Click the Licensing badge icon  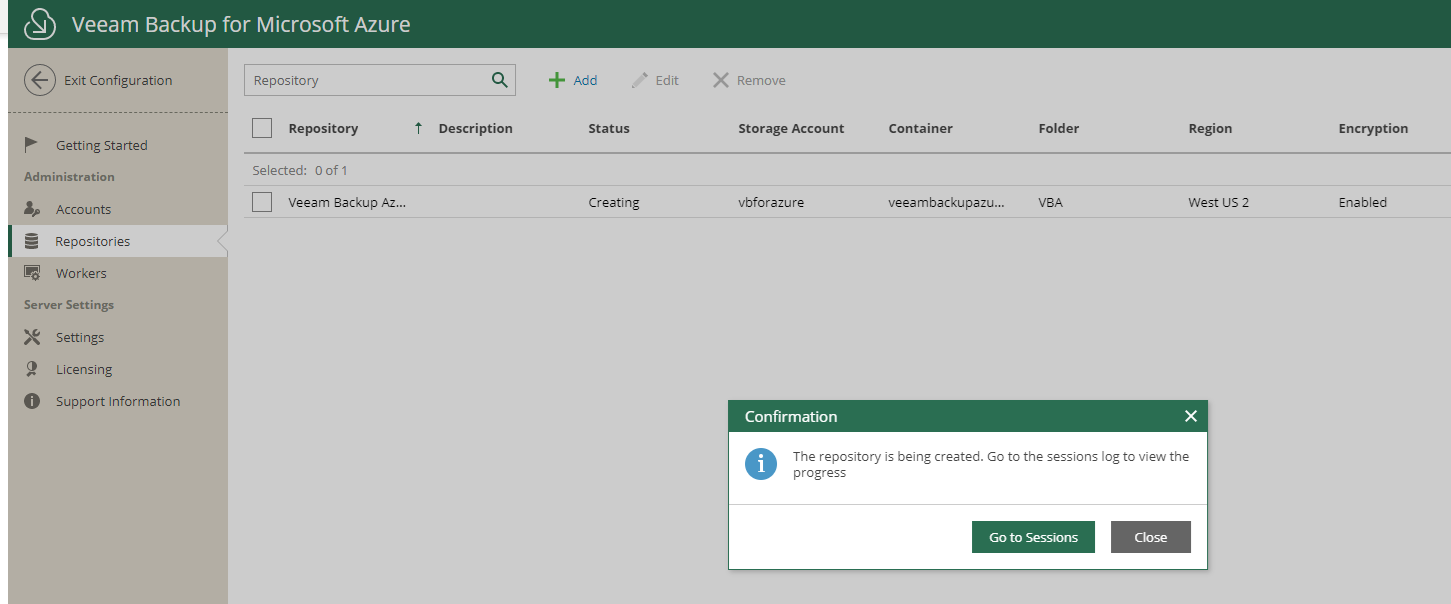click(x=32, y=369)
